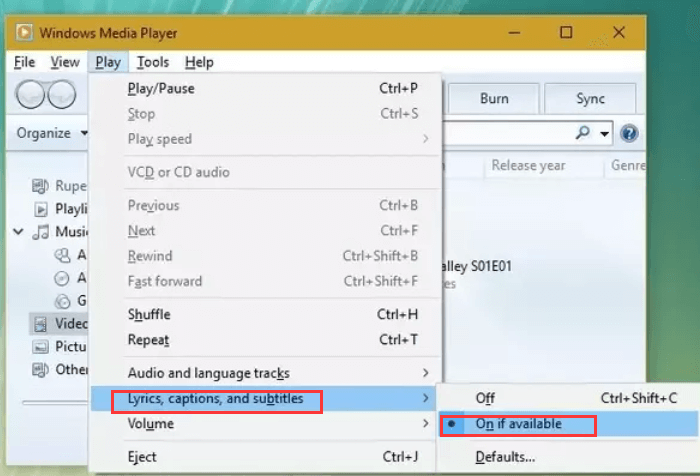
Task: Click the back navigation round button
Action: (30, 95)
